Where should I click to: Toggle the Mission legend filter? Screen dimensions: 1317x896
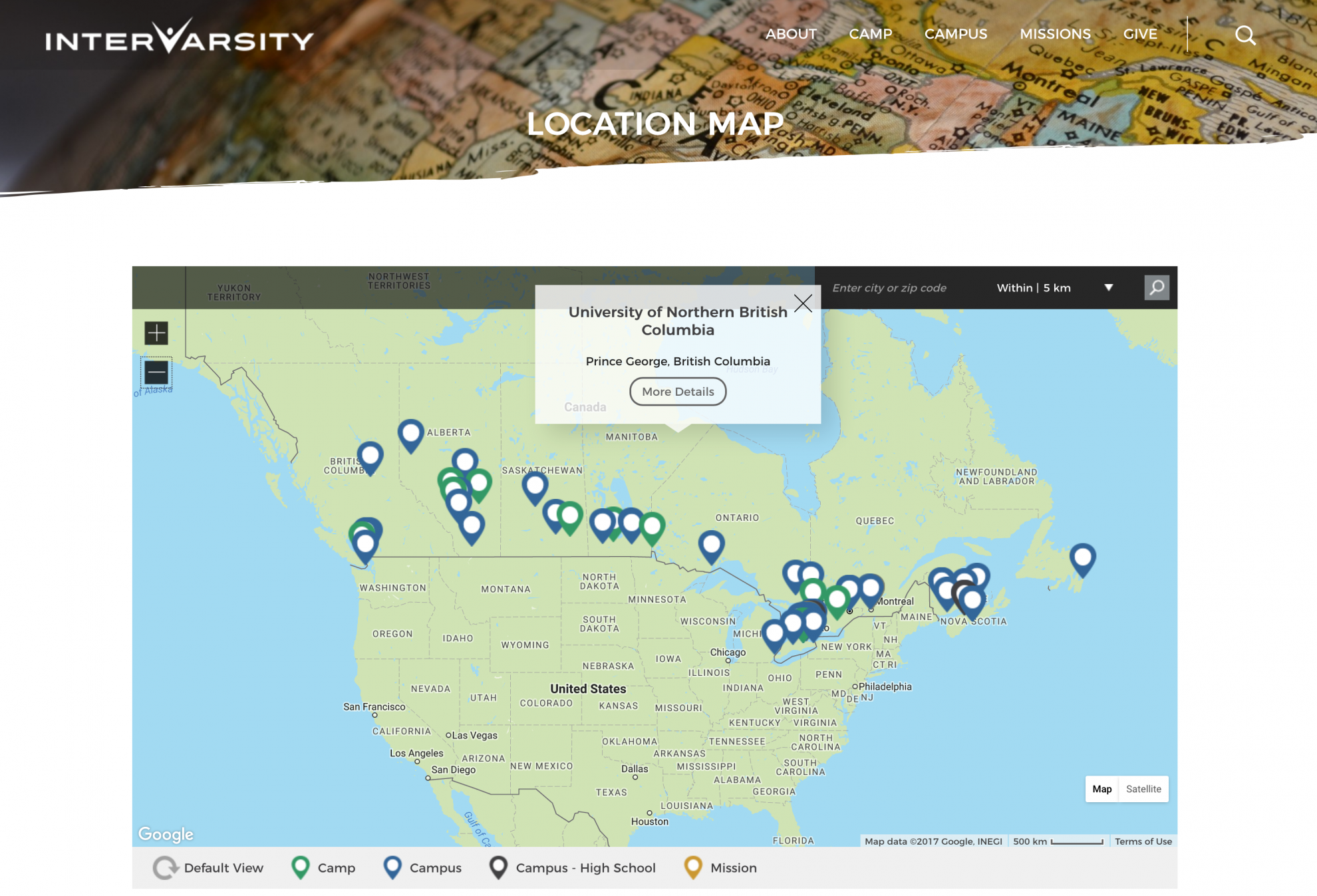[x=721, y=867]
